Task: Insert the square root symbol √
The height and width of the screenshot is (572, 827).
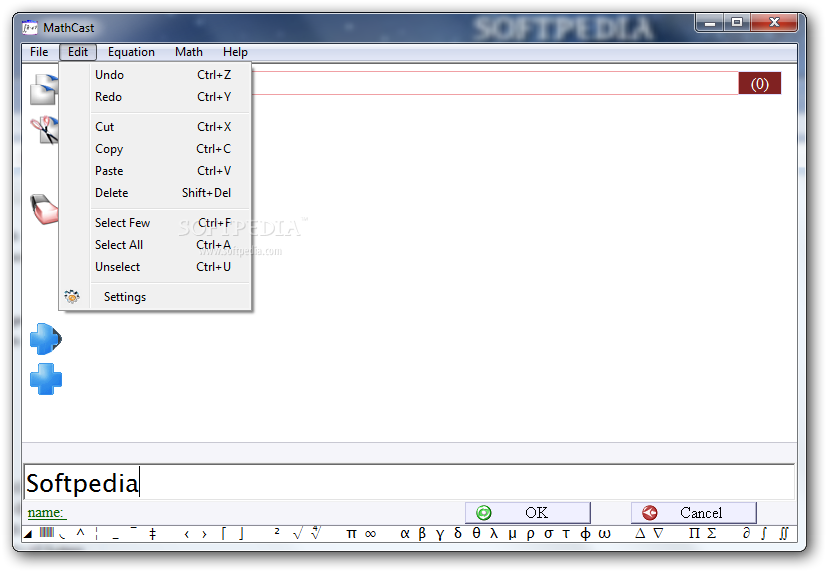Action: tap(297, 534)
